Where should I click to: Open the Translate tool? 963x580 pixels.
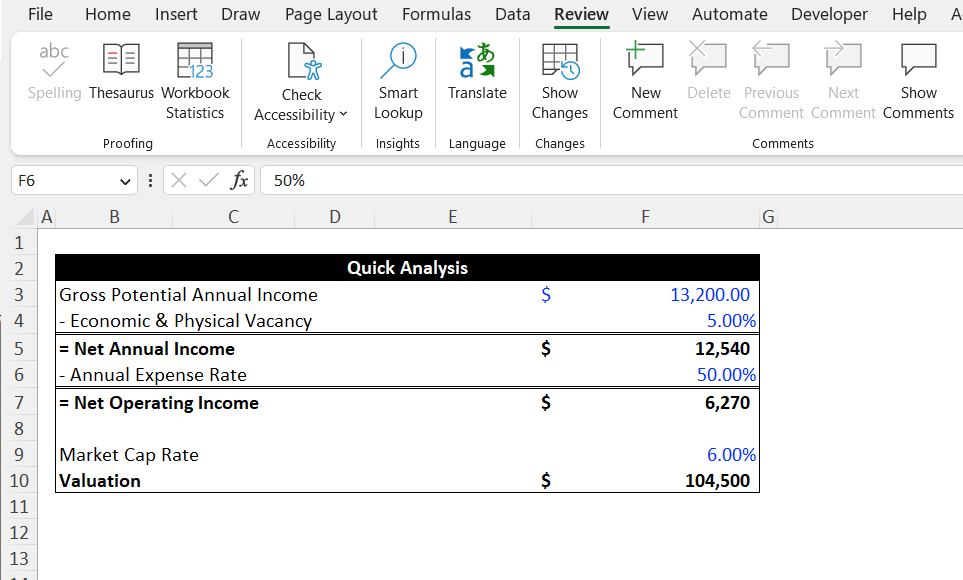(x=477, y=71)
